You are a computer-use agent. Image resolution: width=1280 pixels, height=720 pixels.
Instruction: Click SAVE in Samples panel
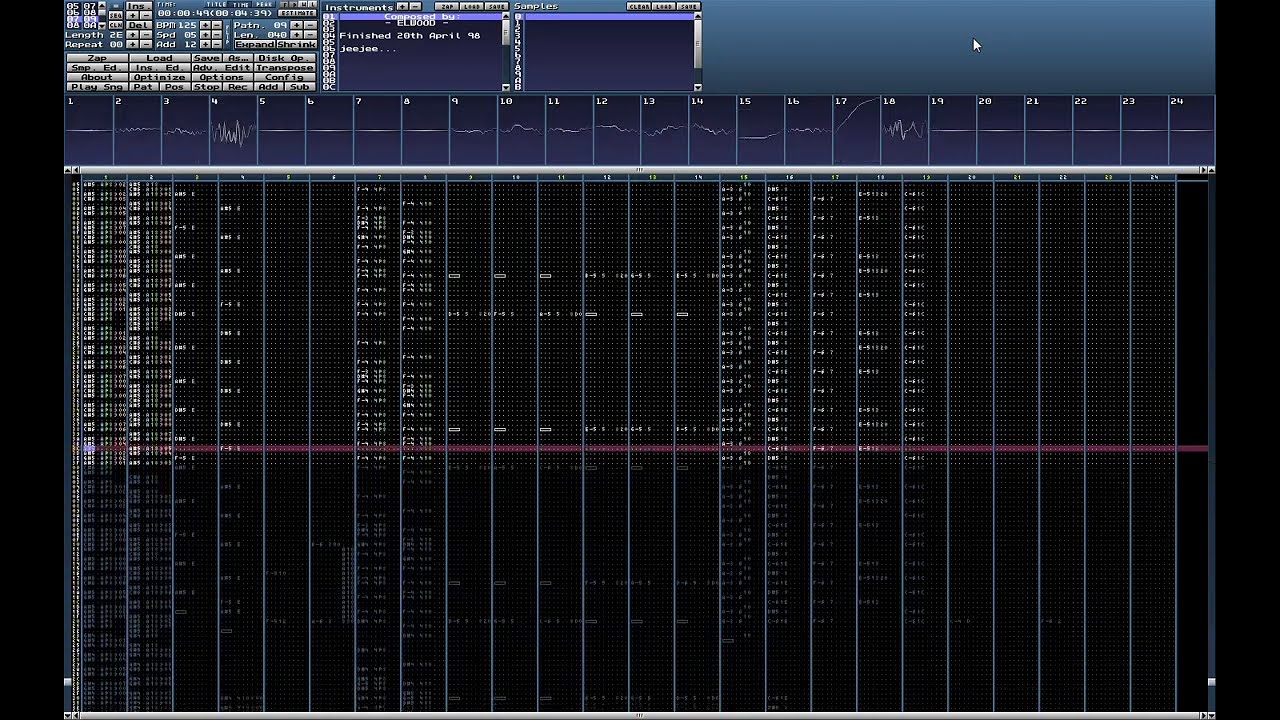[x=689, y=6]
